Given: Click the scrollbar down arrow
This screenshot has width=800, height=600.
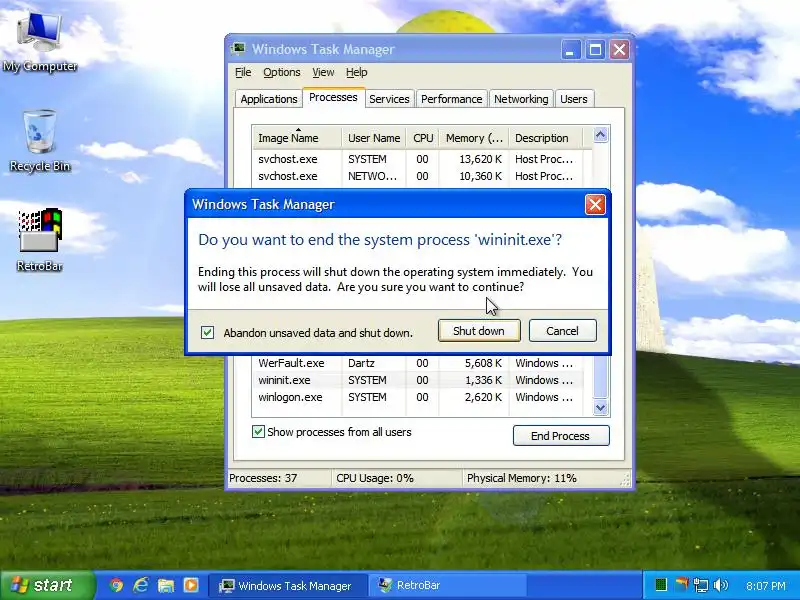Looking at the screenshot, I should (601, 408).
